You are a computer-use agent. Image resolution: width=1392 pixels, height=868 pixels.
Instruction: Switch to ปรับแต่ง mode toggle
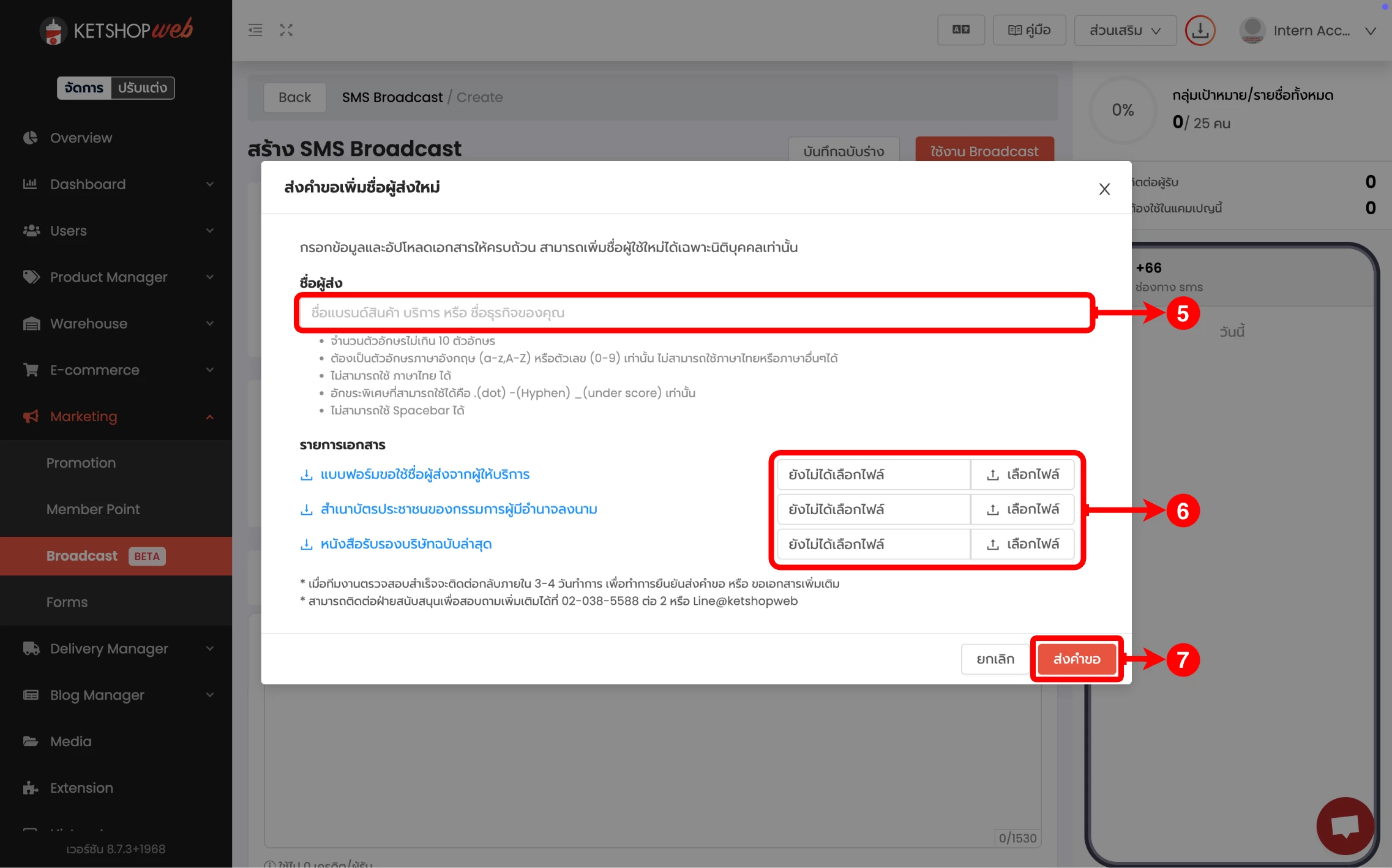click(x=142, y=88)
